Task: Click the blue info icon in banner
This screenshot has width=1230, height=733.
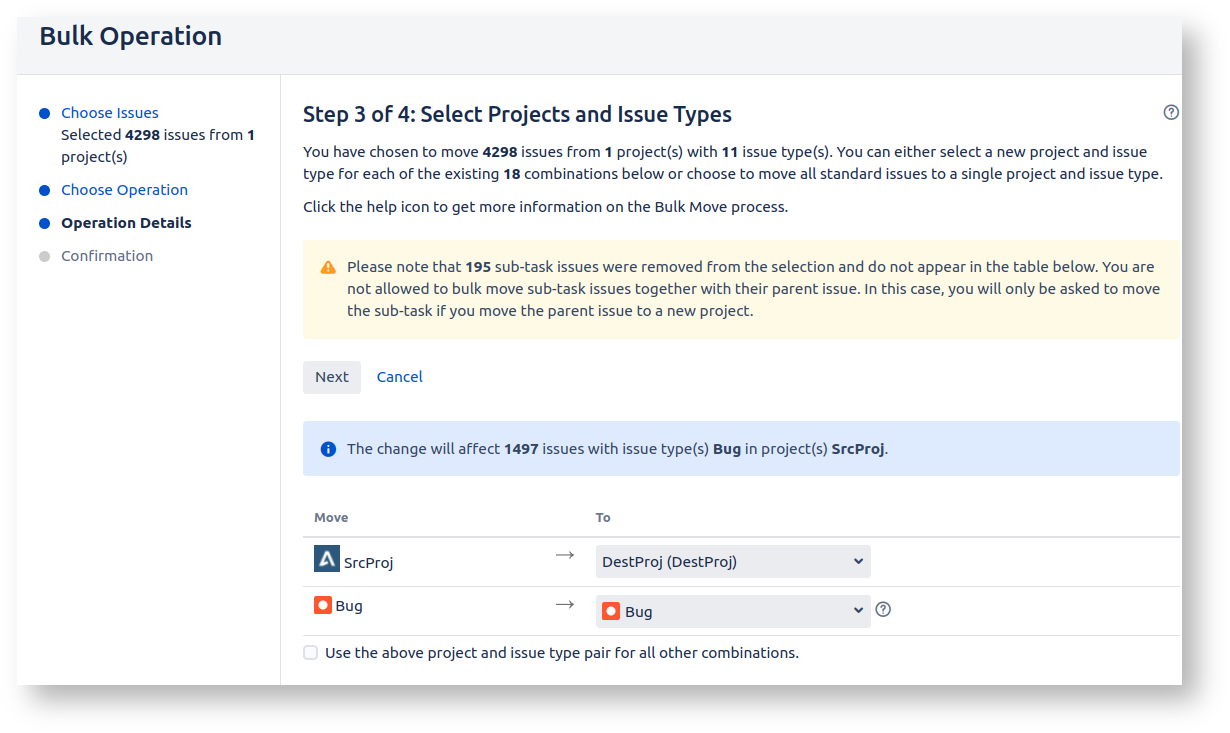Action: [328, 449]
